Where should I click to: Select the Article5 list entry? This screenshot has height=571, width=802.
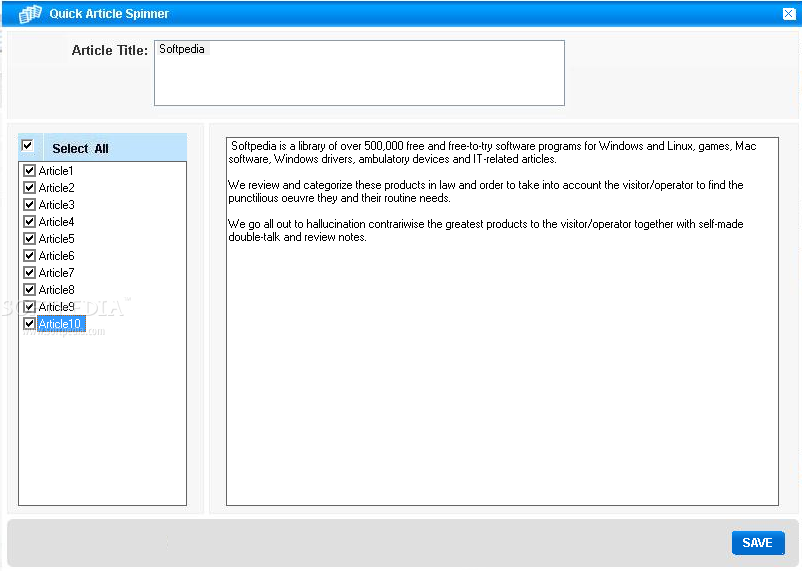click(x=57, y=239)
